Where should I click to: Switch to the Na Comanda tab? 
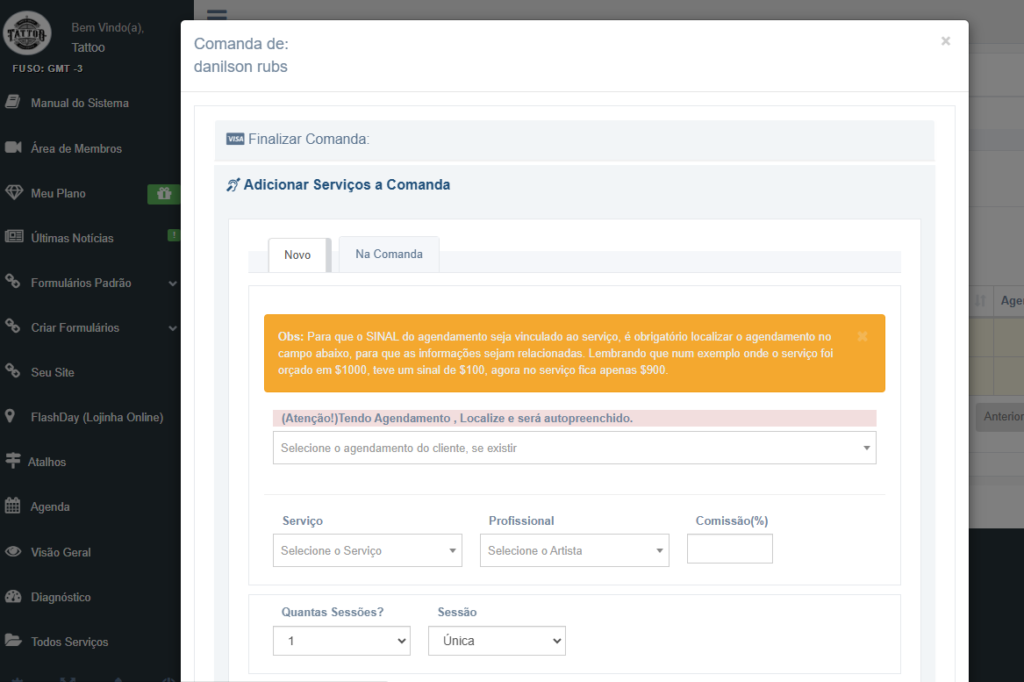coord(389,254)
